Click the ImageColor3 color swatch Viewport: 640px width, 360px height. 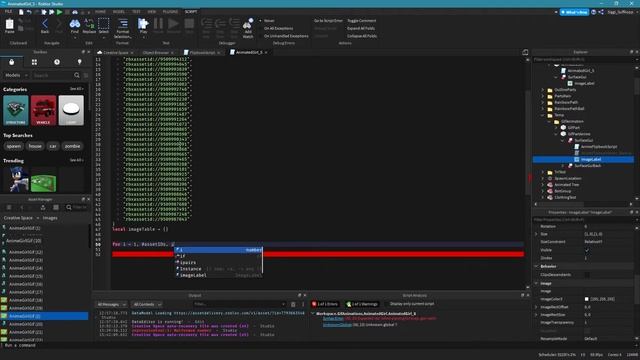(587, 299)
